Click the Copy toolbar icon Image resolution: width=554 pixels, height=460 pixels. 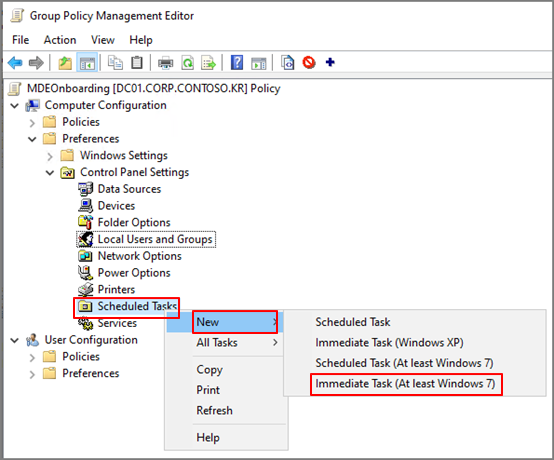[x=115, y=63]
